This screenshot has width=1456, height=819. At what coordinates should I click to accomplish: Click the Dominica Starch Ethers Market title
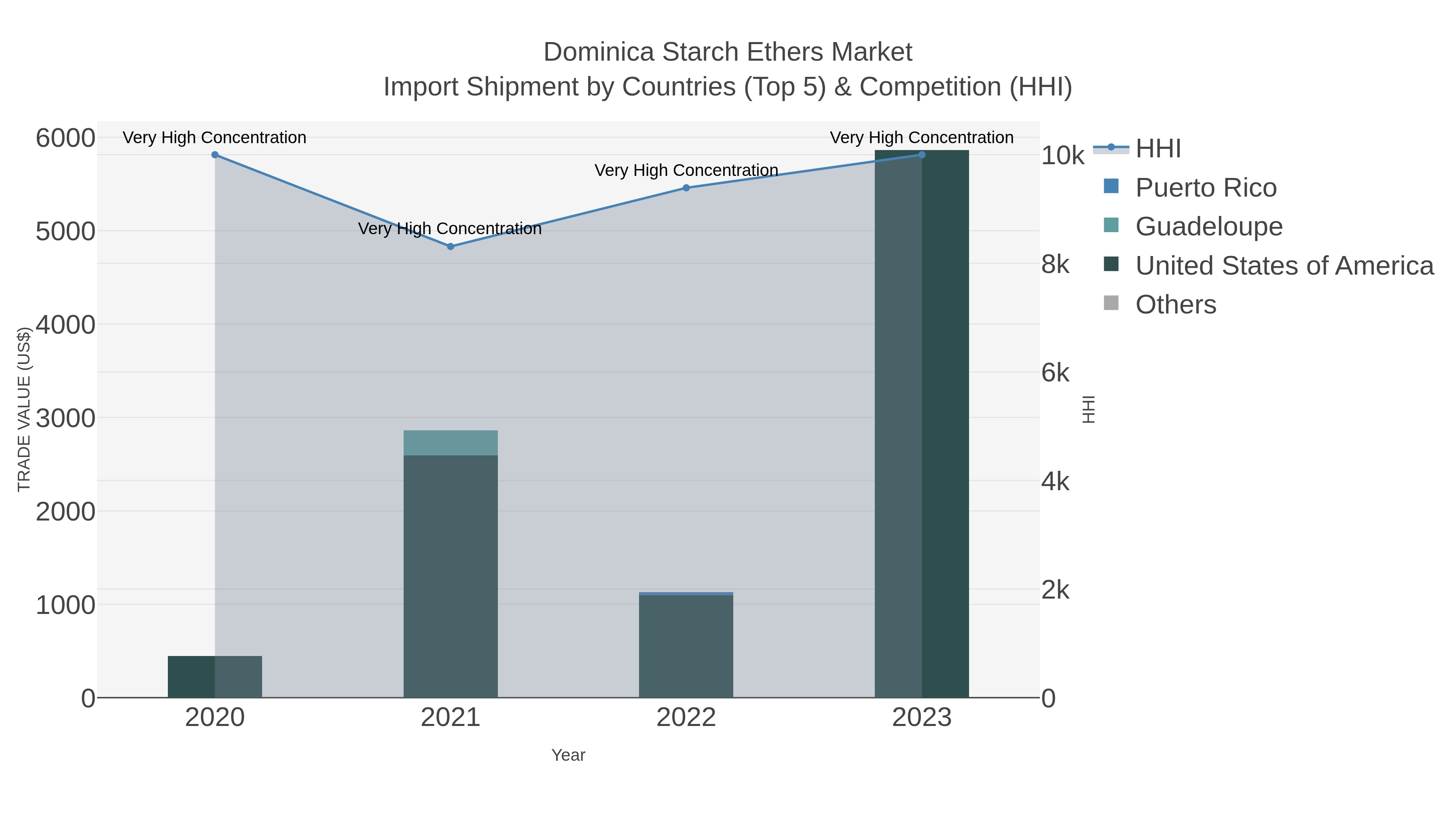pos(728,52)
